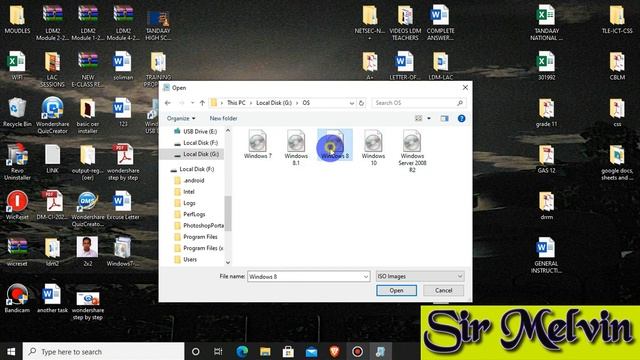Select the Revo Uninstaller desktop icon
The image size is (640, 360).
[17, 162]
